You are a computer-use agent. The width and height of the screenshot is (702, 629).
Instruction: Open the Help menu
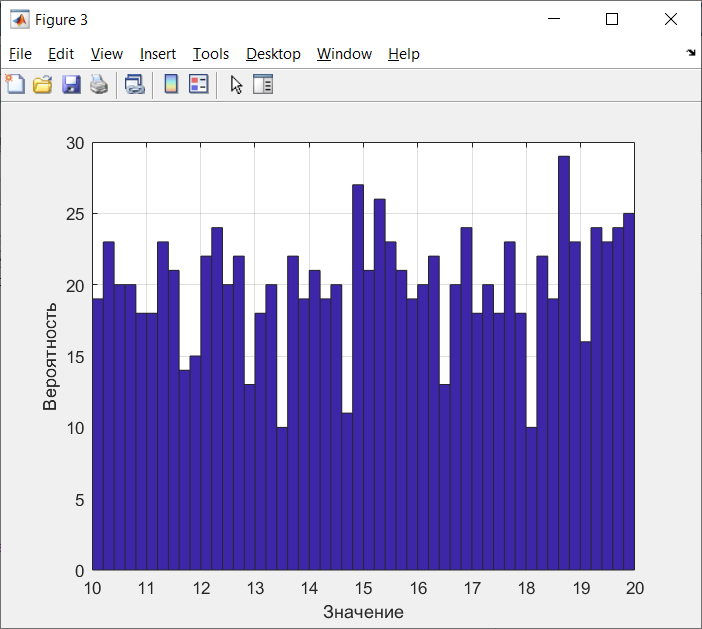pos(404,54)
